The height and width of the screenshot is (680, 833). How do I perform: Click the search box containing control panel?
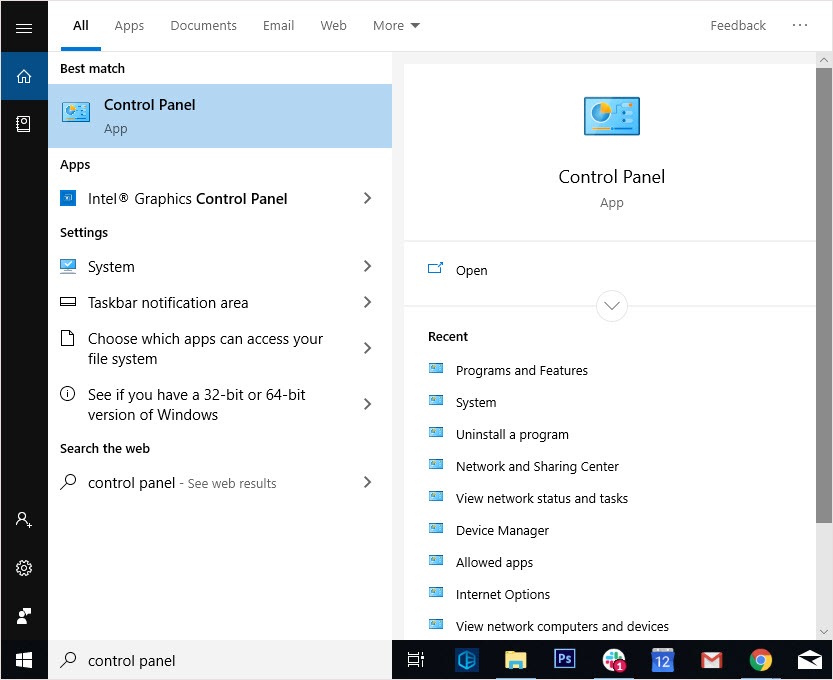220,660
